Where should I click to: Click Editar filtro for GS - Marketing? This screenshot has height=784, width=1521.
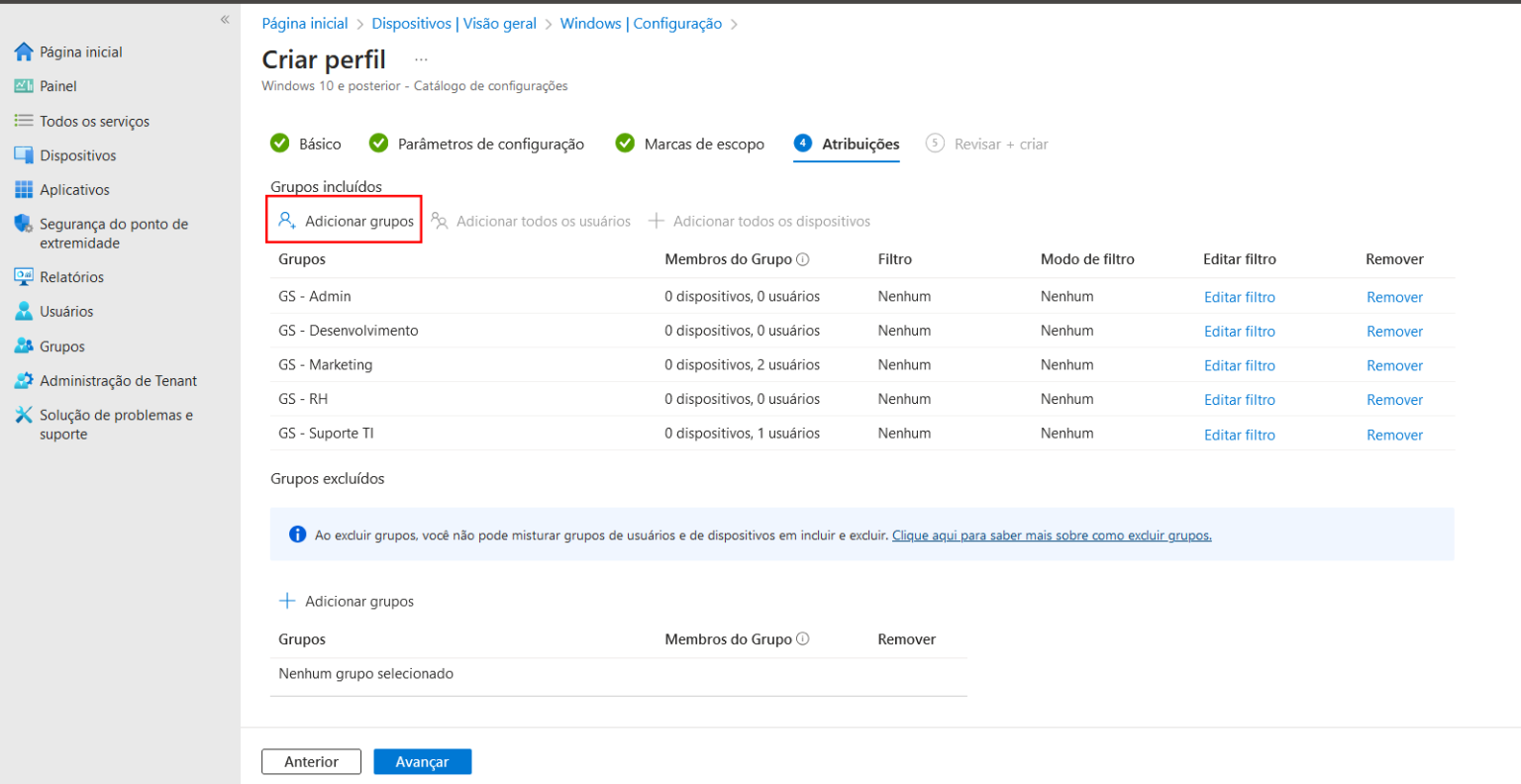1239,364
